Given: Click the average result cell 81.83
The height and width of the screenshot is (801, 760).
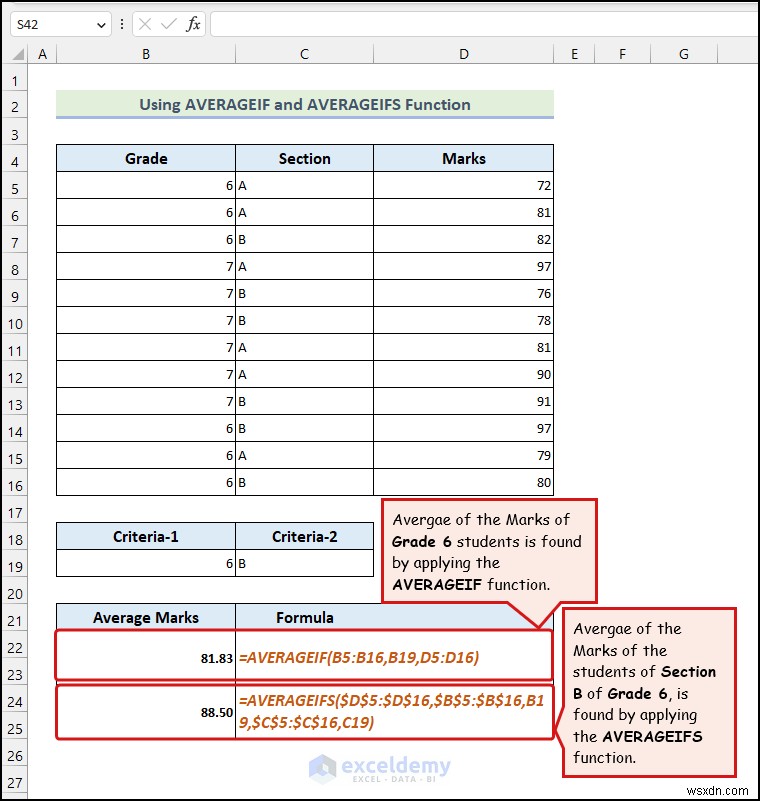Looking at the screenshot, I should point(146,656).
